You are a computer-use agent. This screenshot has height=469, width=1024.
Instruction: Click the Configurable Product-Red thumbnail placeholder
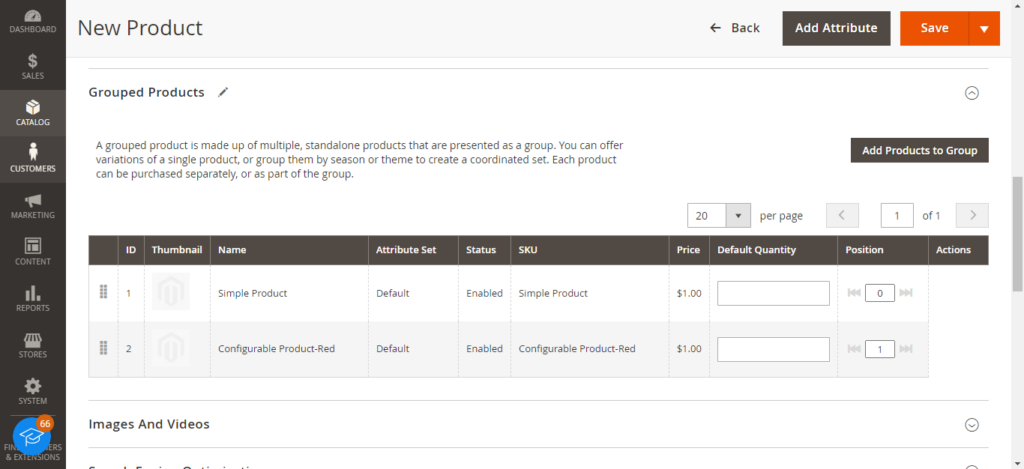170,348
